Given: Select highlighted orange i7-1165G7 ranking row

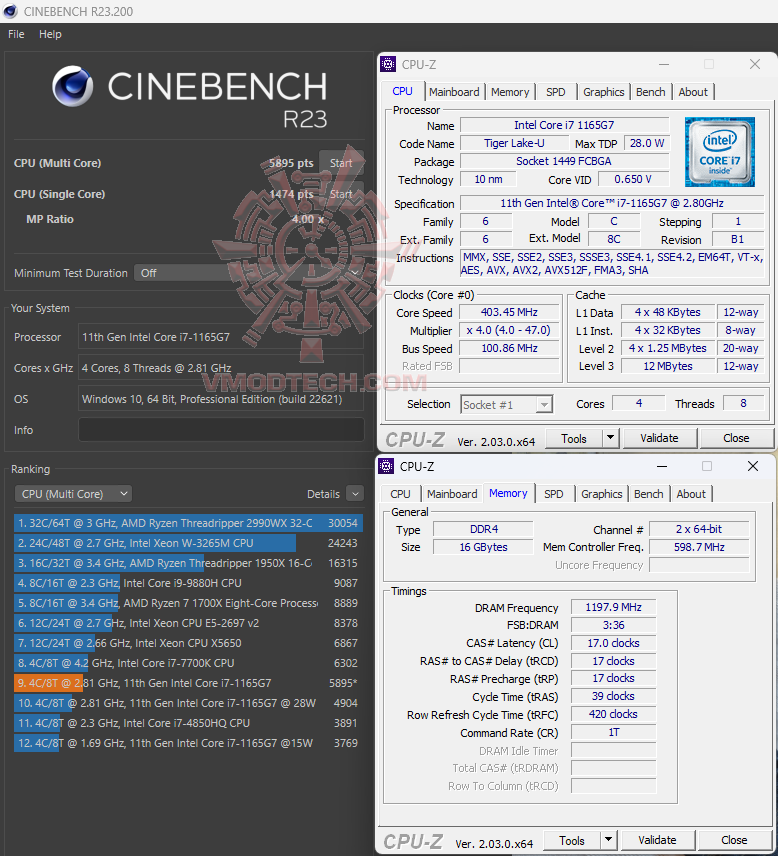Looking at the screenshot, I should (188, 683).
